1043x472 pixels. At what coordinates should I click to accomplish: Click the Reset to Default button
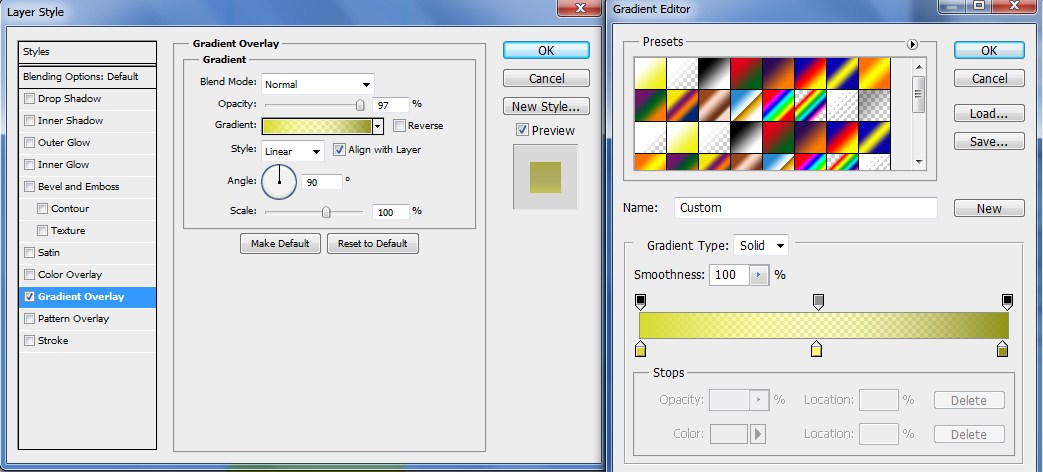(372, 243)
